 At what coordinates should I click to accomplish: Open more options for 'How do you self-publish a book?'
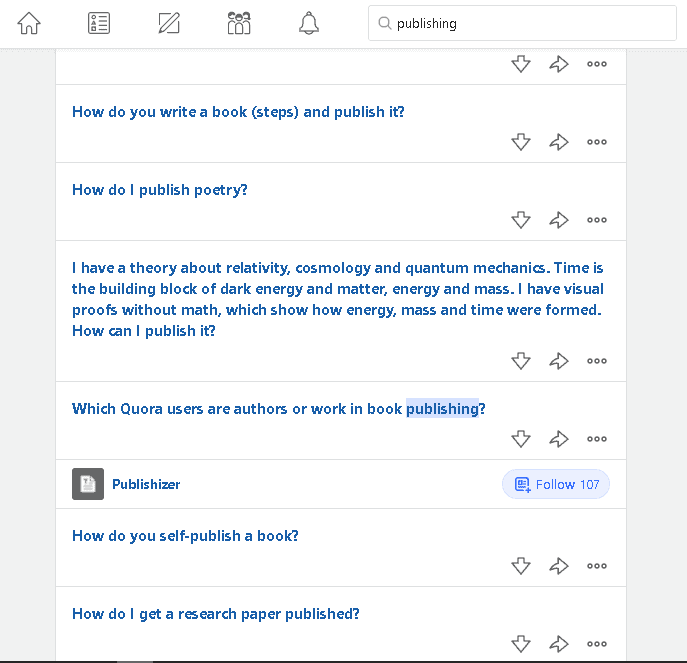tap(597, 566)
